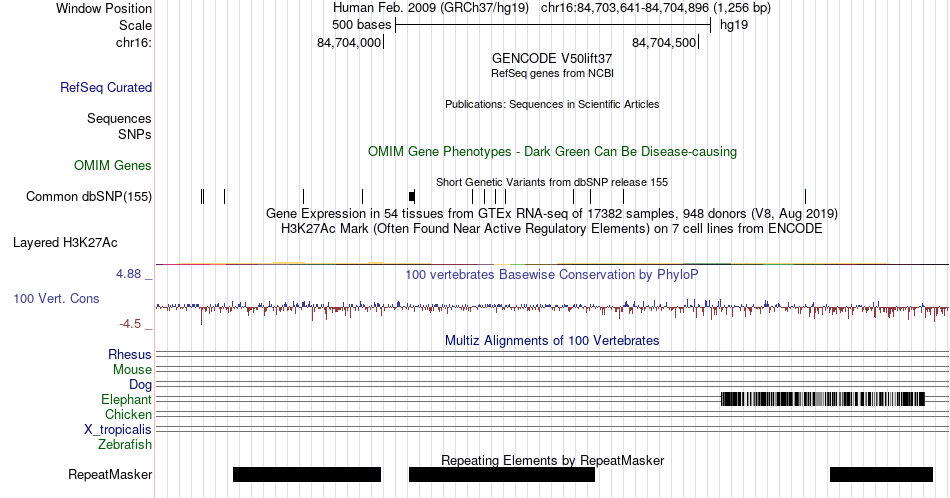The image size is (950, 498).
Task: Click the Sequences track label
Action: point(119,118)
